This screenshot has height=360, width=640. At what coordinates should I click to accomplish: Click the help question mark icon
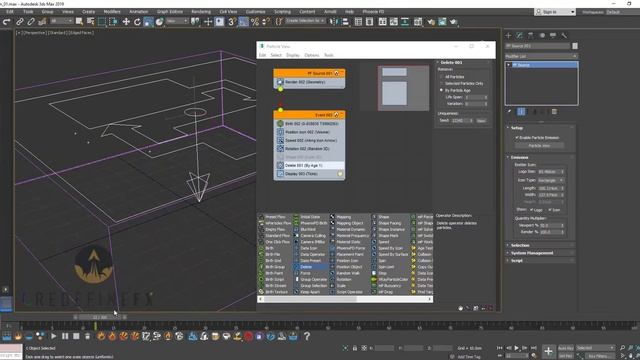307,336
